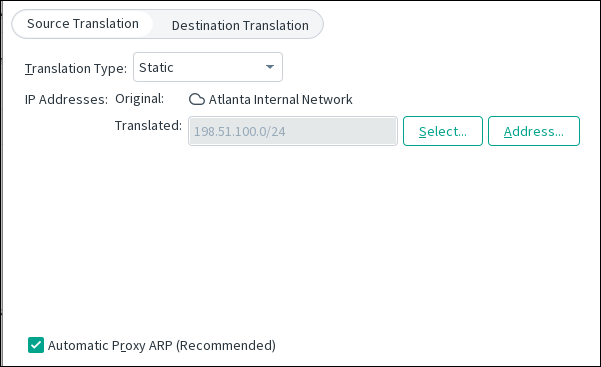Screen dimensions: 601x367
Task: Click the Translated field showing 198.51.100.0/24
Action: pyautogui.click(x=293, y=131)
